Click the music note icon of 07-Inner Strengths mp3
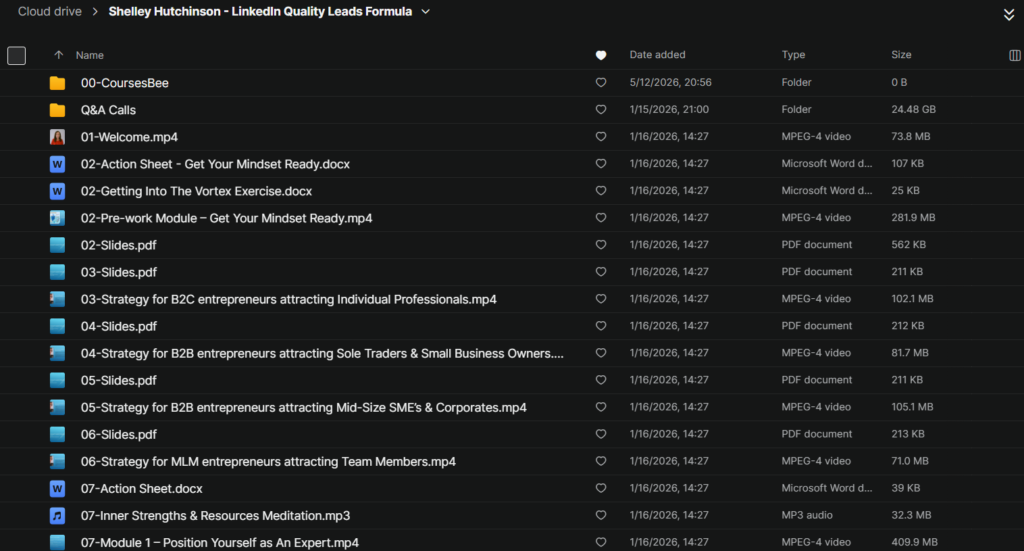The height and width of the screenshot is (551, 1024). [x=57, y=516]
